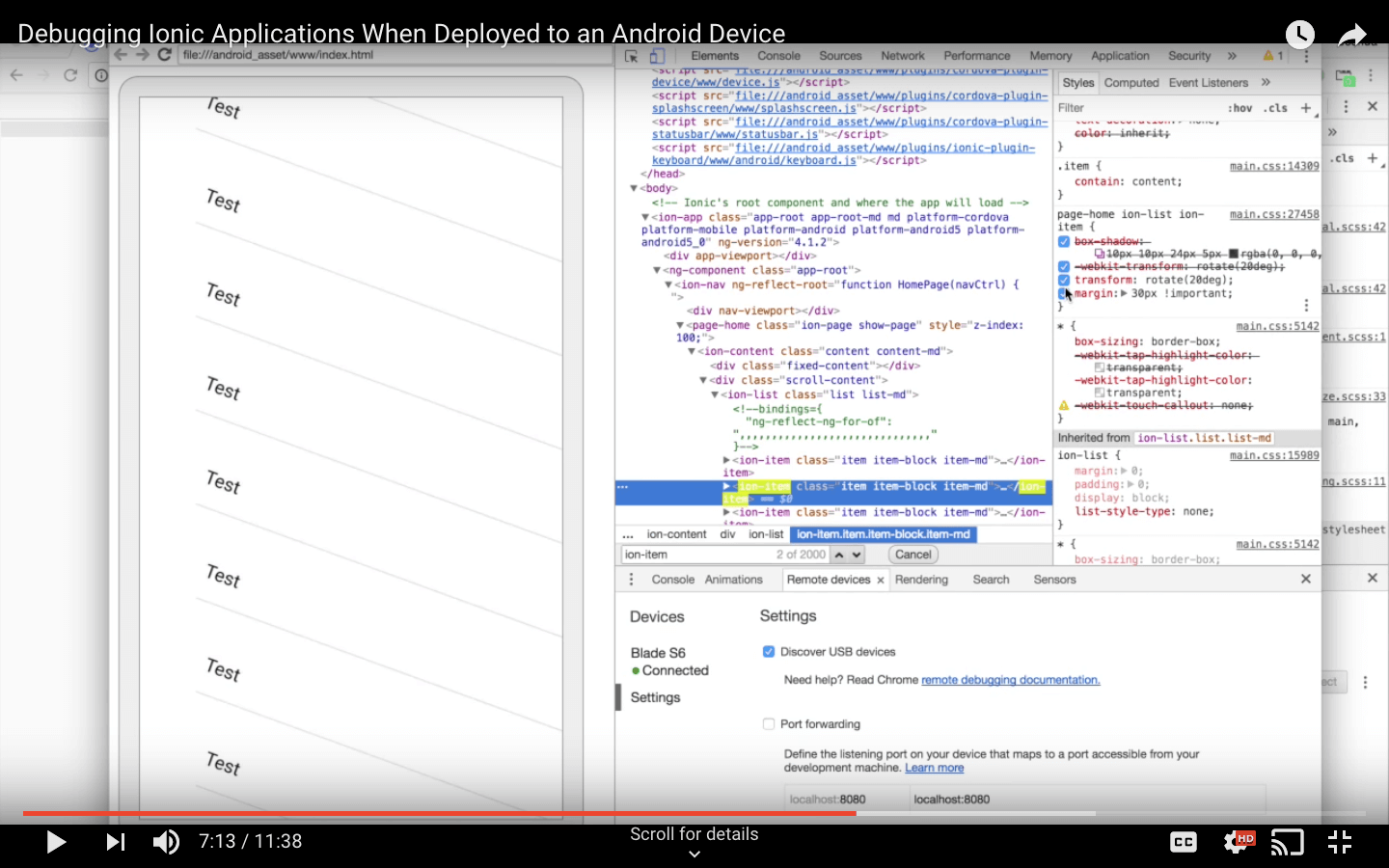Screen dimensions: 1389x868
Task: Skip to the next video
Action: point(116,842)
